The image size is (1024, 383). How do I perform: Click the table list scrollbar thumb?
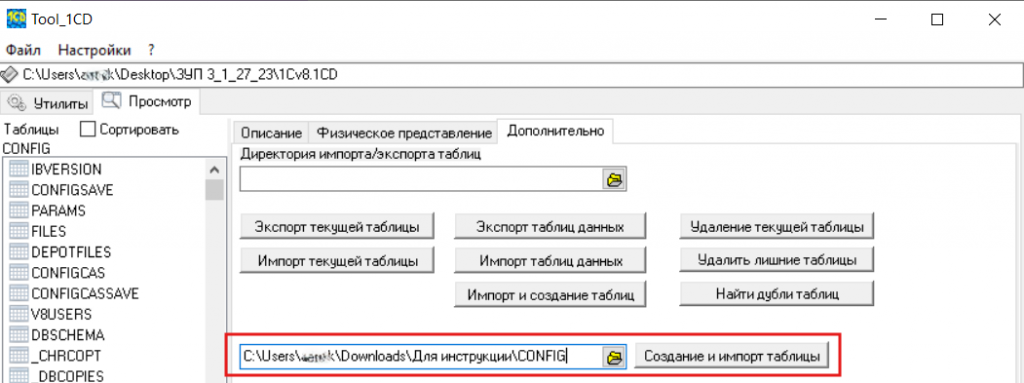coord(214,190)
